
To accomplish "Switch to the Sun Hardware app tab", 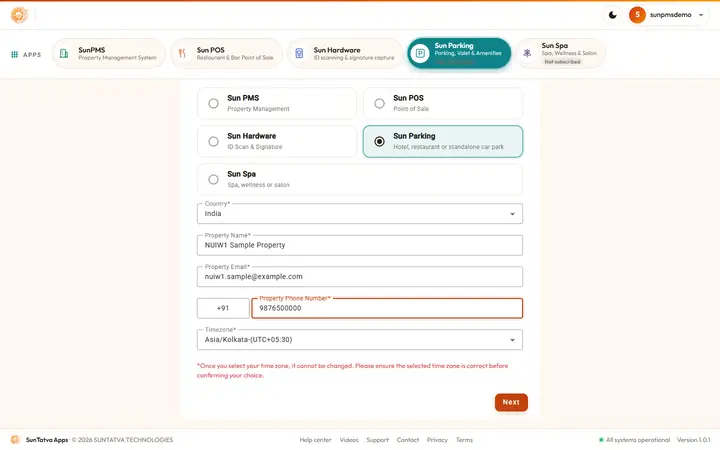I will (x=345, y=53).
